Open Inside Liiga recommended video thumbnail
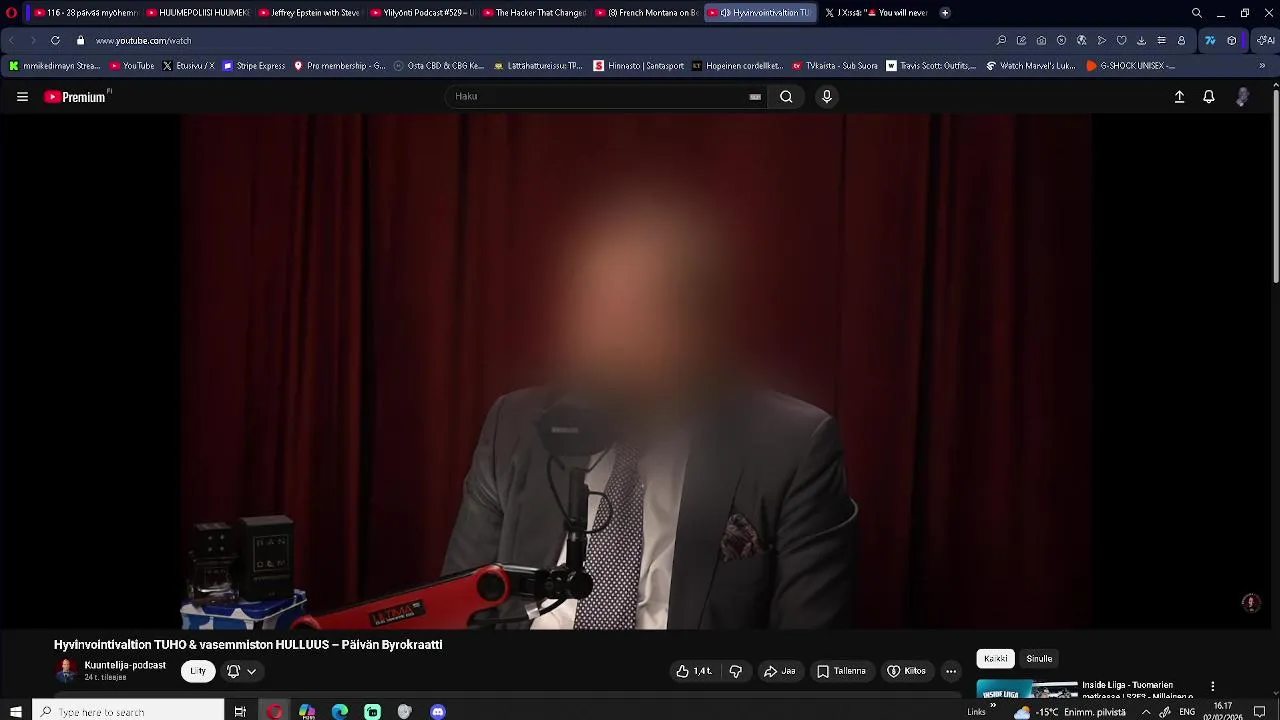The height and width of the screenshot is (720, 1280). [x=1026, y=688]
